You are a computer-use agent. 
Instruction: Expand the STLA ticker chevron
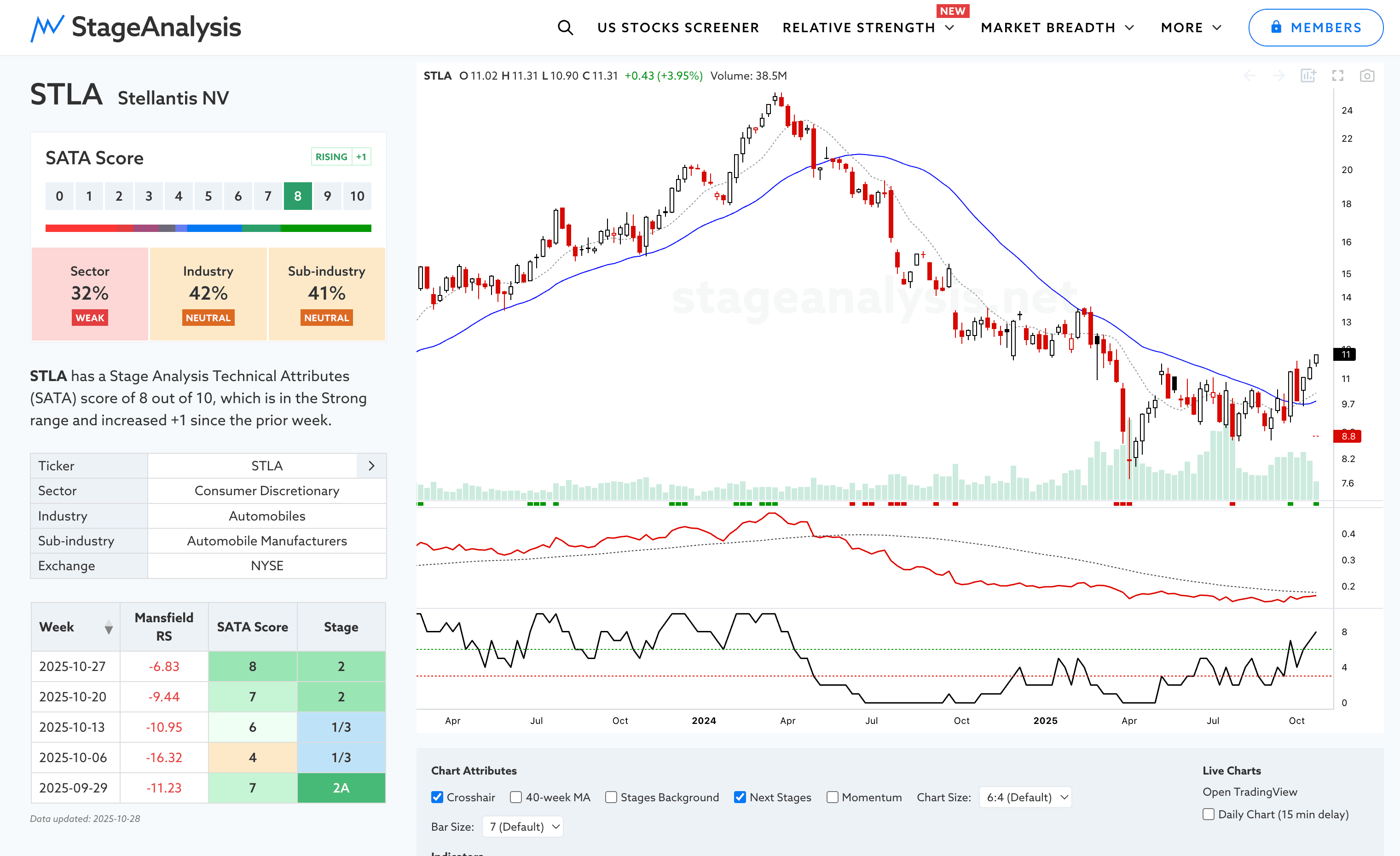click(x=371, y=466)
